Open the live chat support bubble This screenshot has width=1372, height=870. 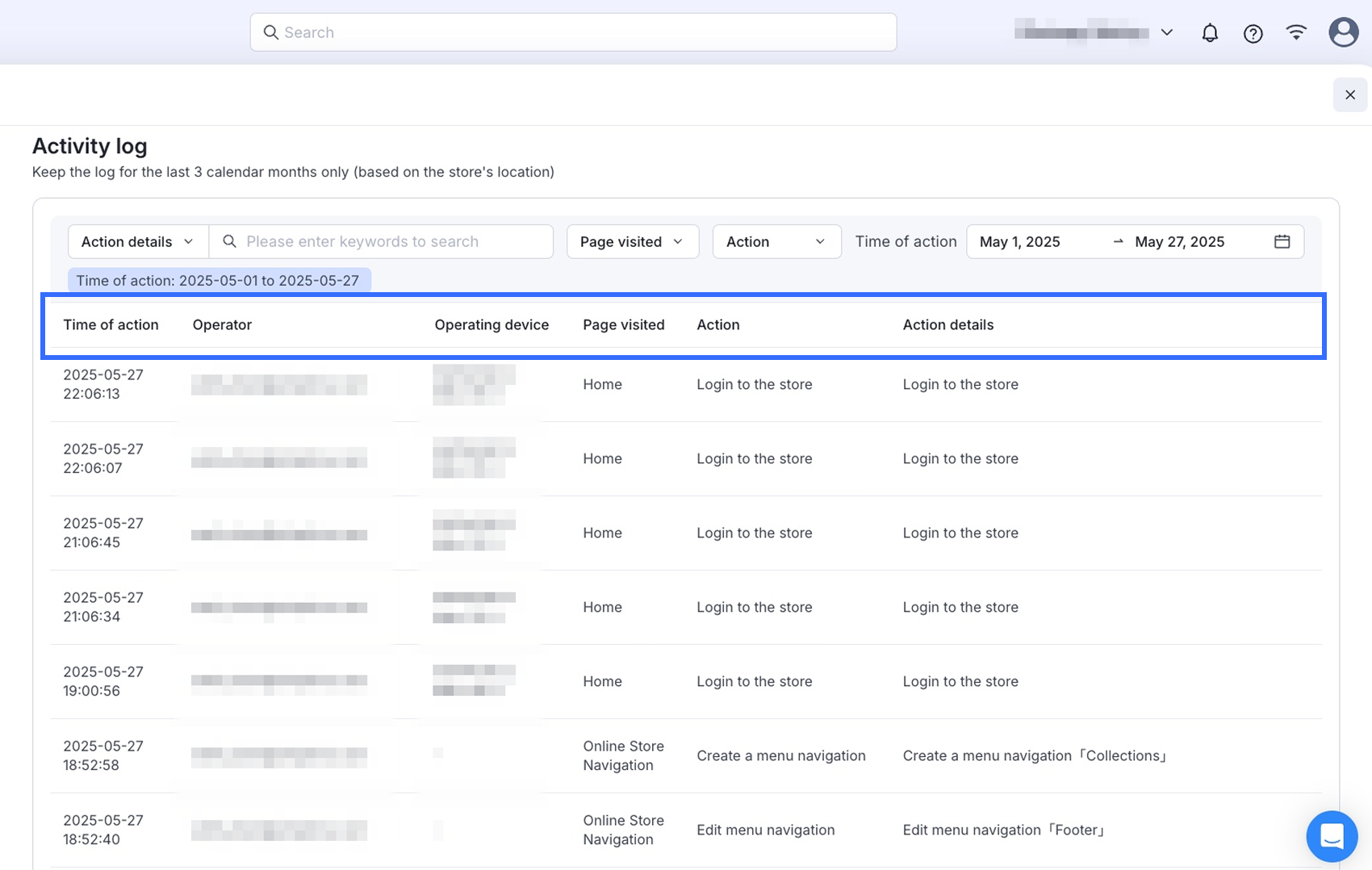click(x=1332, y=836)
